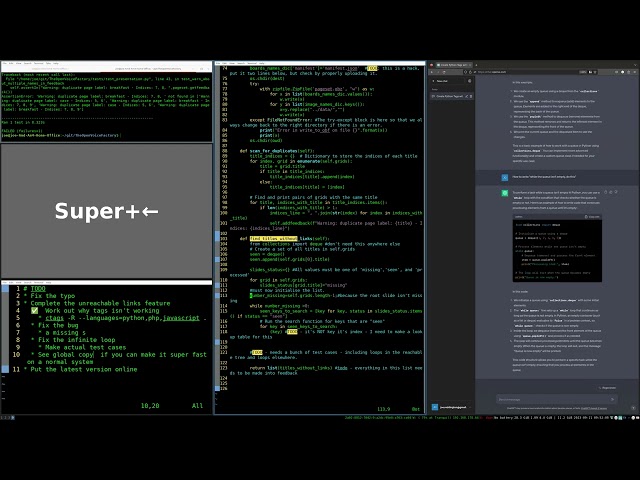Open File menu in middle code editor terminal

[x=218, y=63]
